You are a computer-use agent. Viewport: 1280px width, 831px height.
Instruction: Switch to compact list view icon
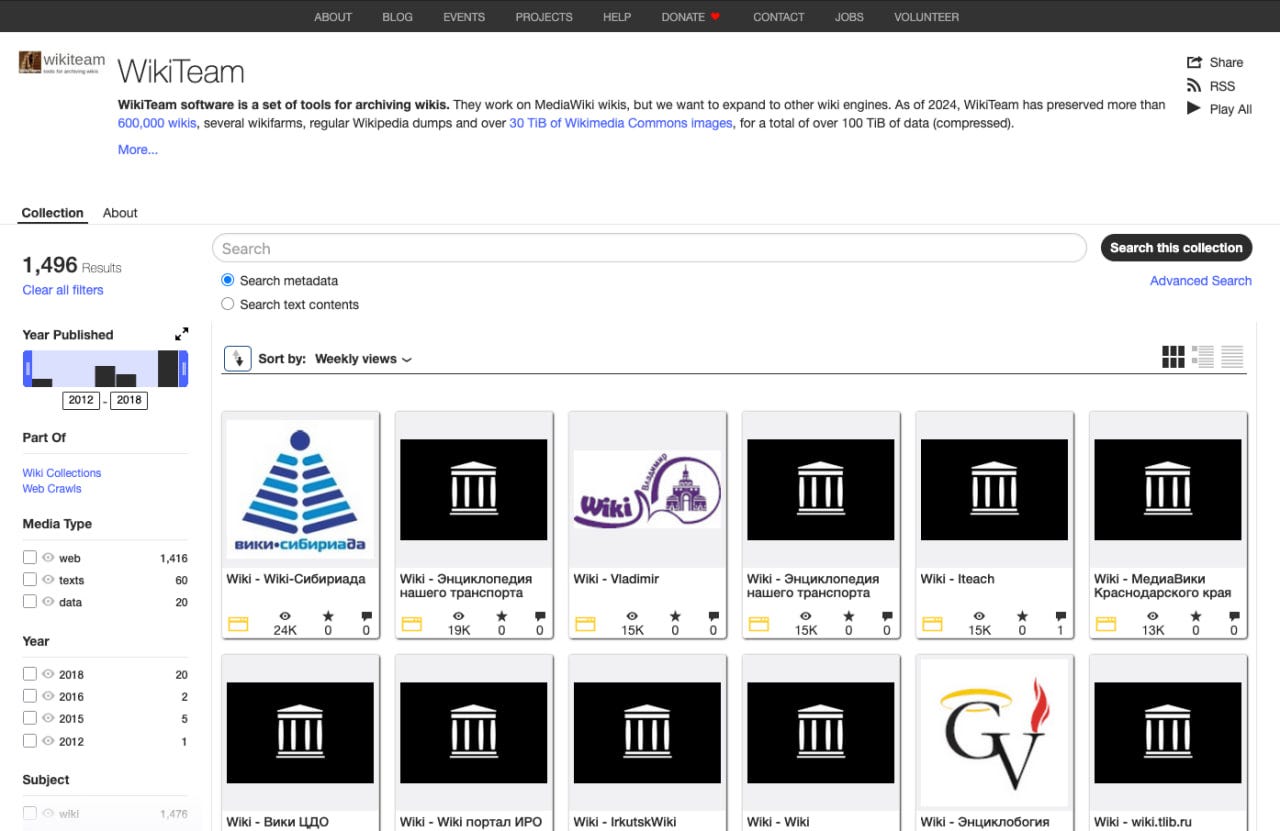(1232, 357)
